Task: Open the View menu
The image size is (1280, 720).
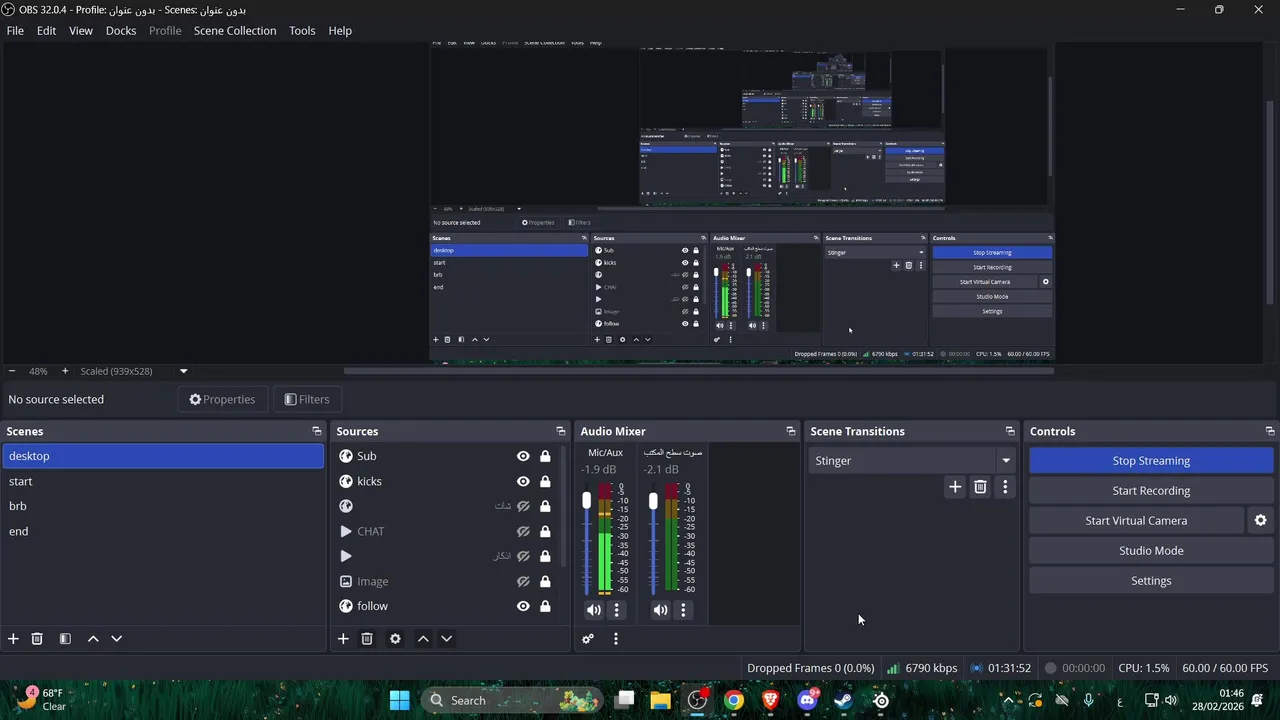Action: coord(81,31)
